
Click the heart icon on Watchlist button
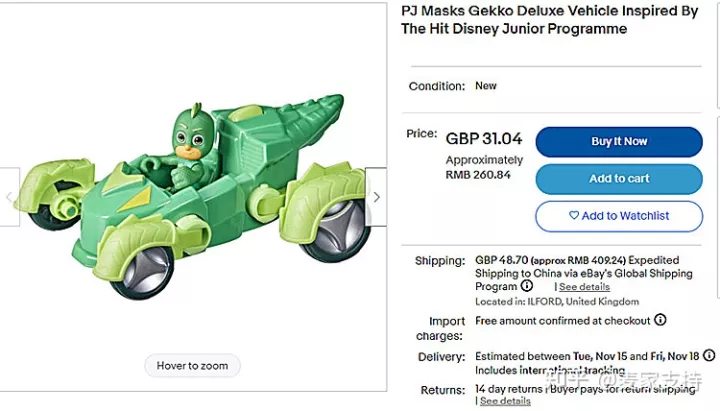click(x=574, y=216)
